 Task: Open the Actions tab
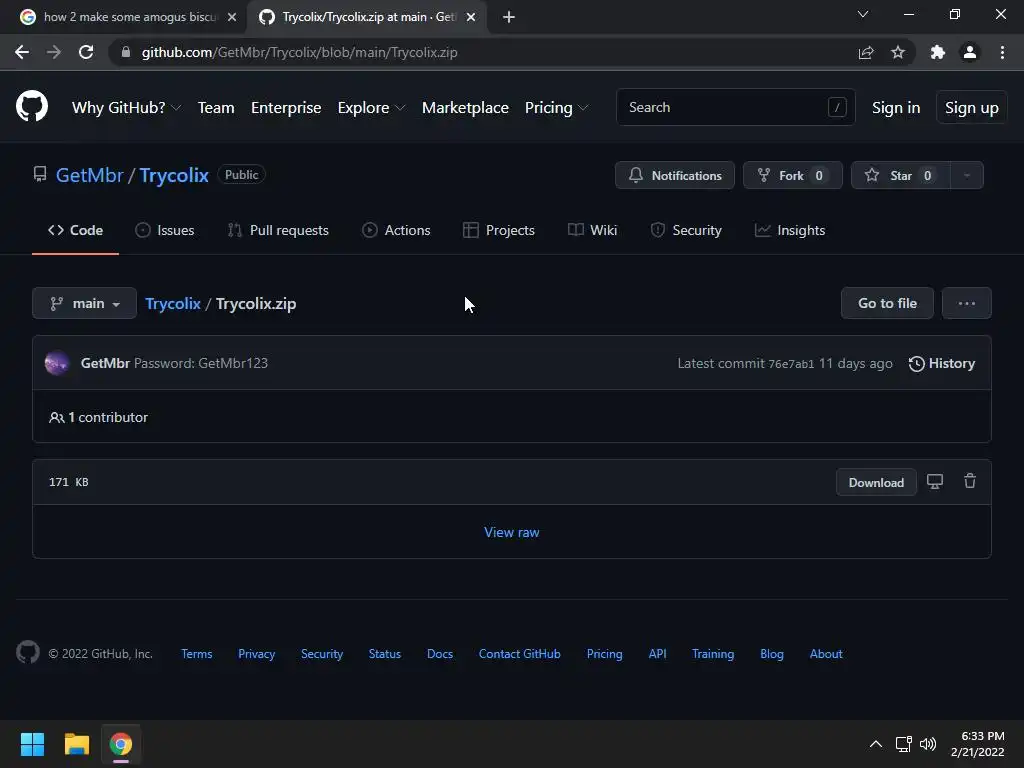[396, 230]
